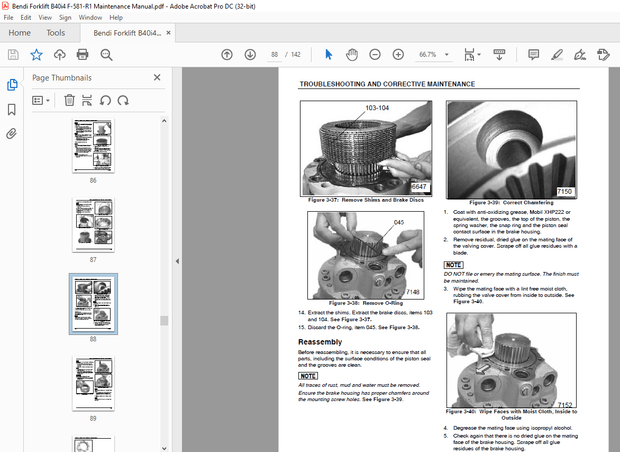Click the Save file icon
Image resolution: width=620 pixels, height=452 pixels.
pyautogui.click(x=13, y=55)
